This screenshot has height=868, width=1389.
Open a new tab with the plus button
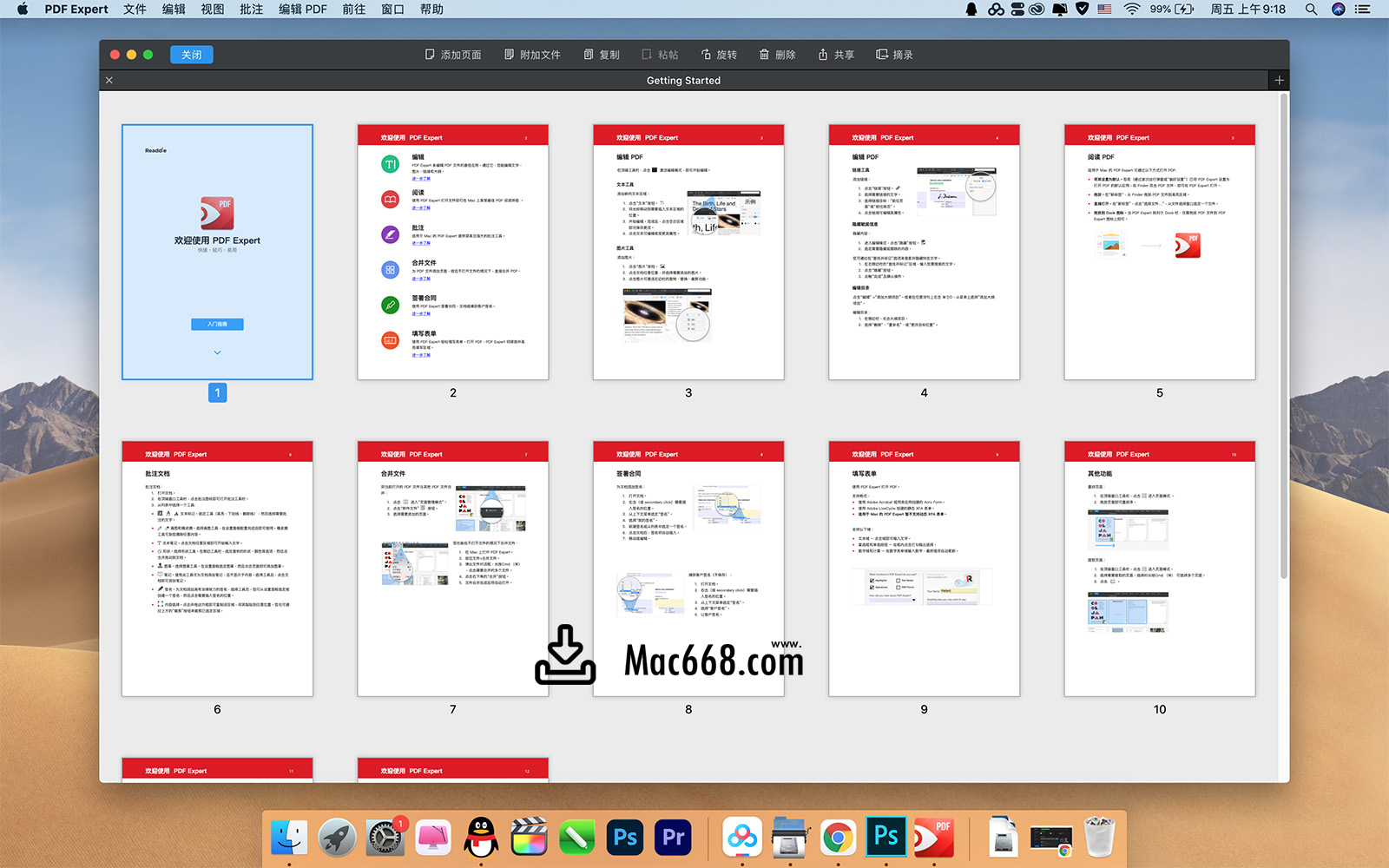1279,80
